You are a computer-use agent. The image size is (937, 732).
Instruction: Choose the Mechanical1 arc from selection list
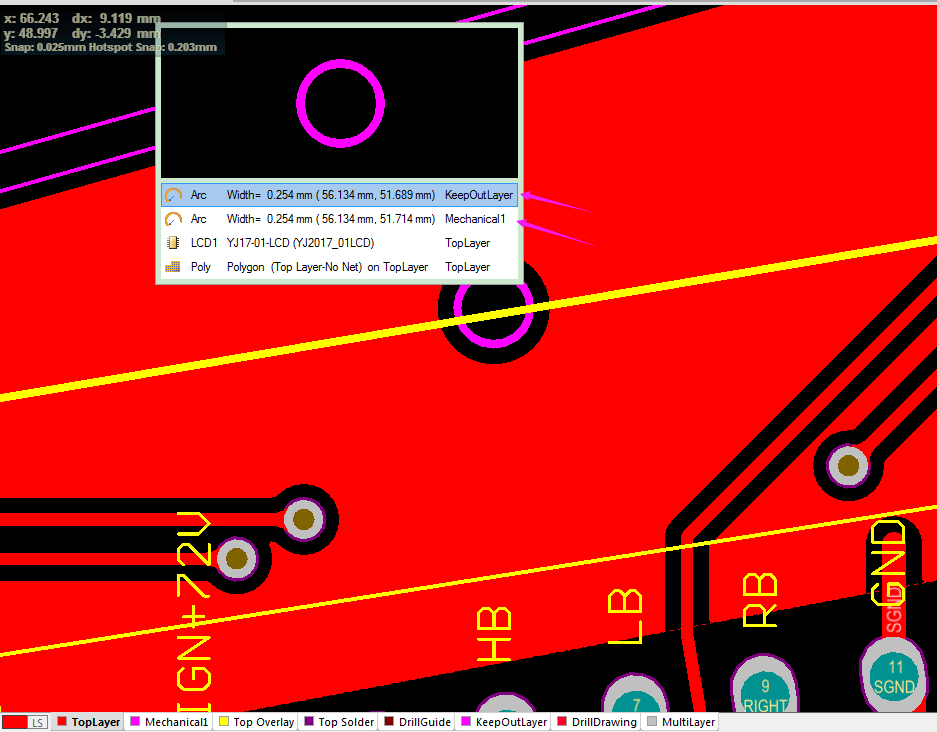[x=340, y=219]
